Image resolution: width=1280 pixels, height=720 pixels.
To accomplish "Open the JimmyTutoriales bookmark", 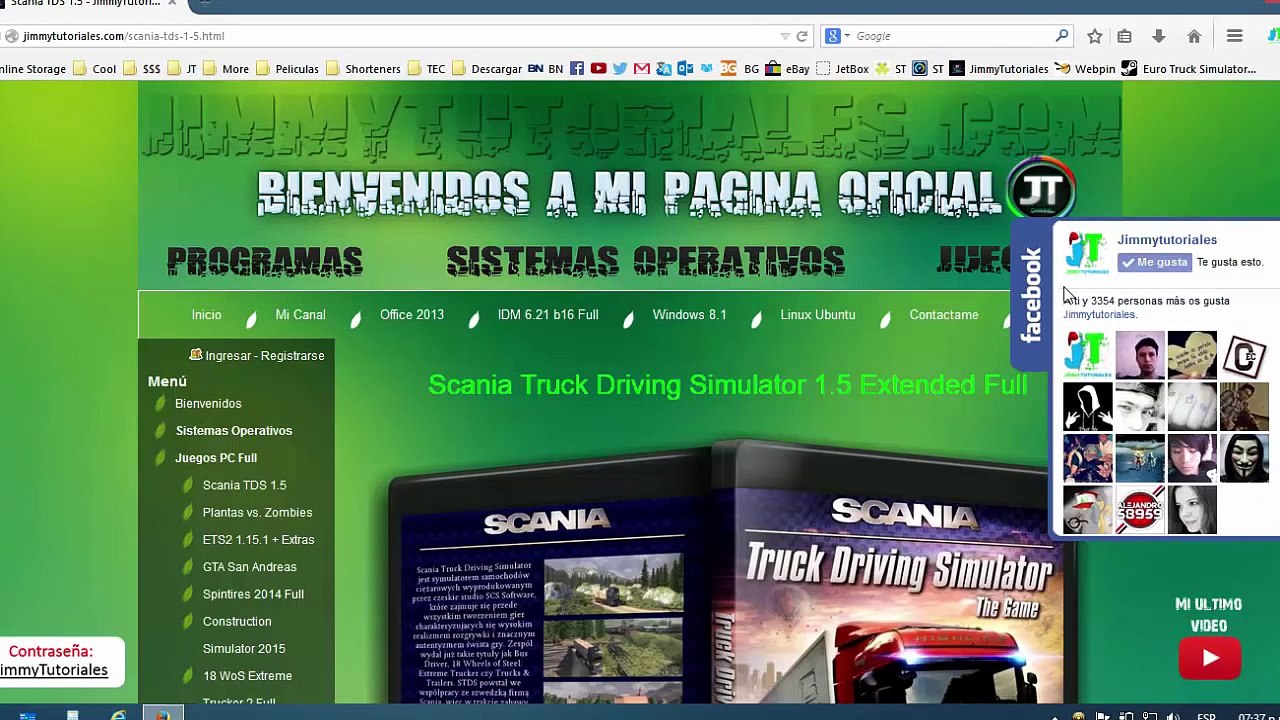I will coord(999,68).
